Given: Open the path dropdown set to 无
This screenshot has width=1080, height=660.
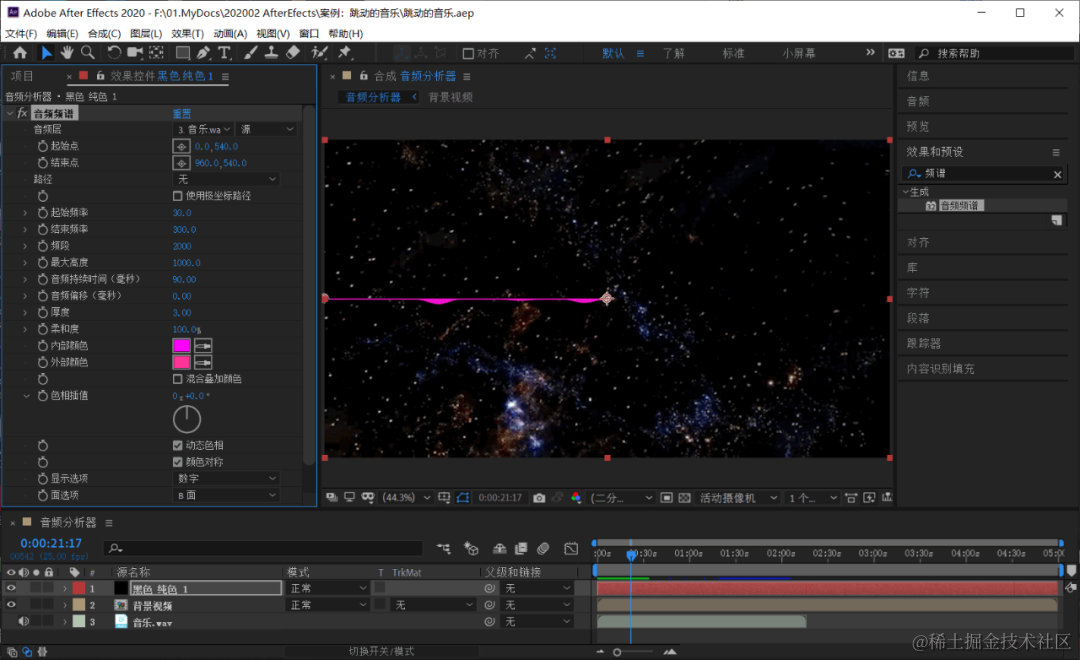Looking at the screenshot, I should point(226,179).
